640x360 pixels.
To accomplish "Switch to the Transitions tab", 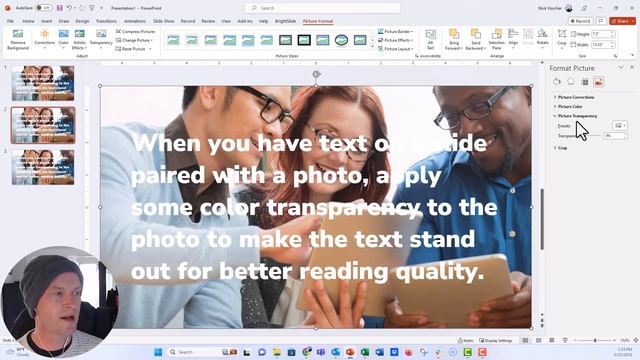I will pos(106,21).
